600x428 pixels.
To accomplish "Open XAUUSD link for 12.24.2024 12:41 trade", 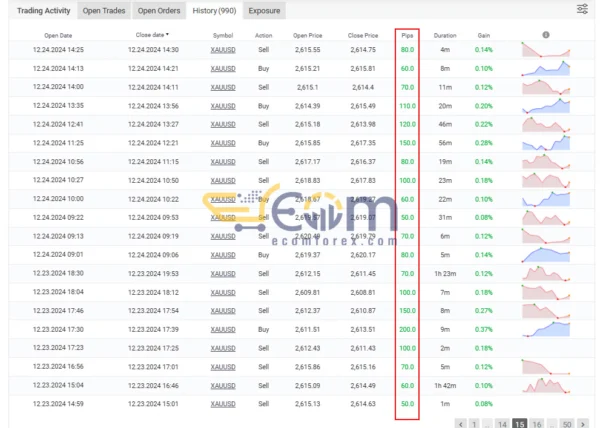I will point(223,125).
